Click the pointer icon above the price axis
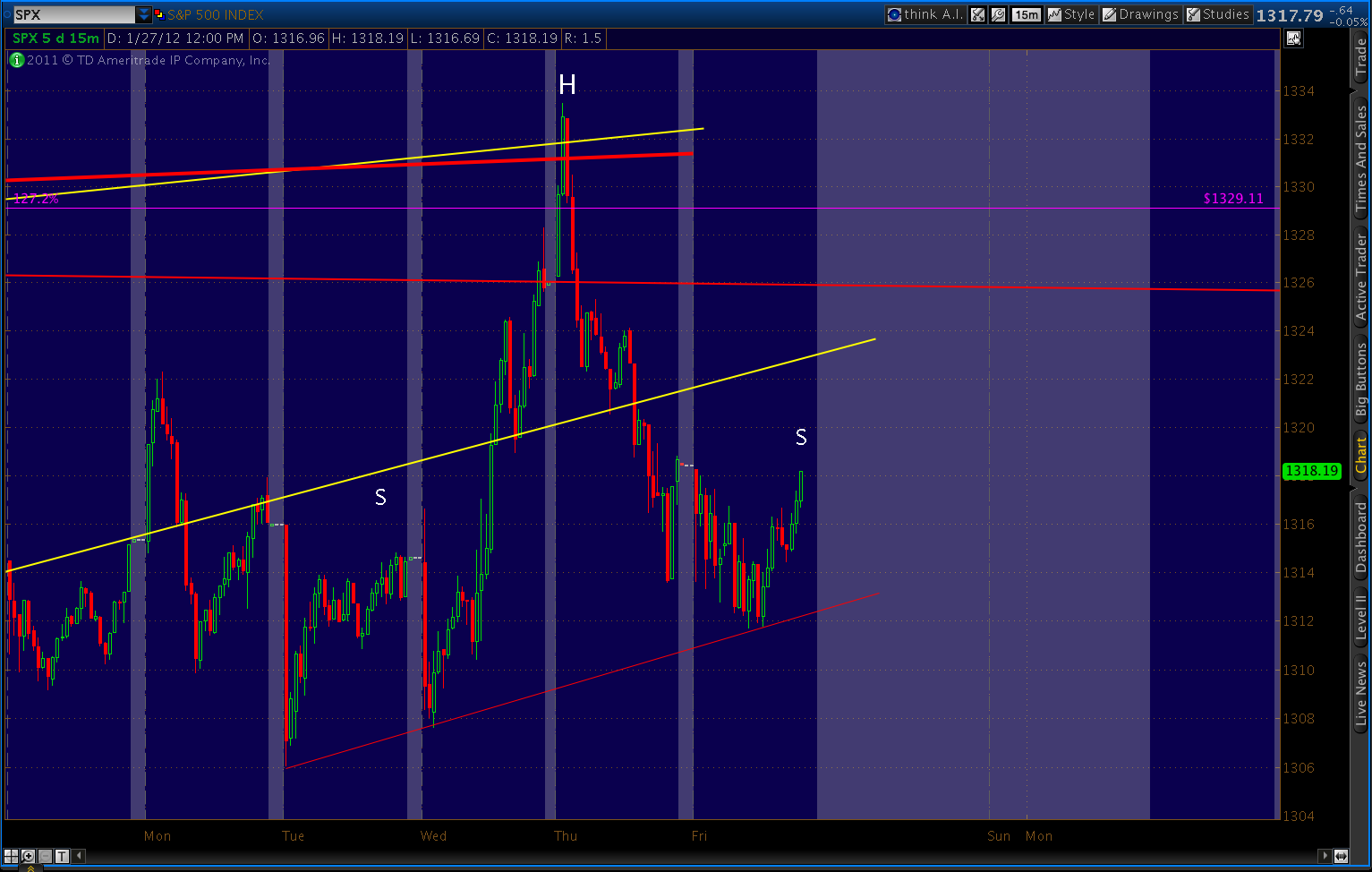Screen dimensions: 1372x872 [x=1292, y=38]
